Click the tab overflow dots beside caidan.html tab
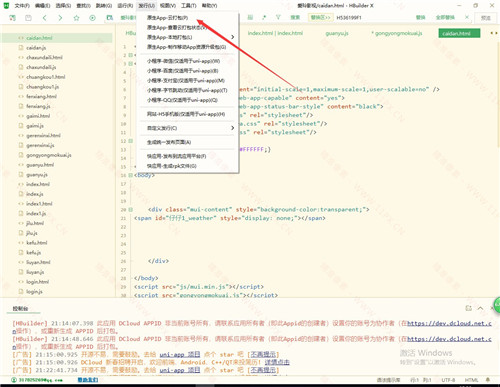Screen dimensions: 500x387 click(x=493, y=33)
